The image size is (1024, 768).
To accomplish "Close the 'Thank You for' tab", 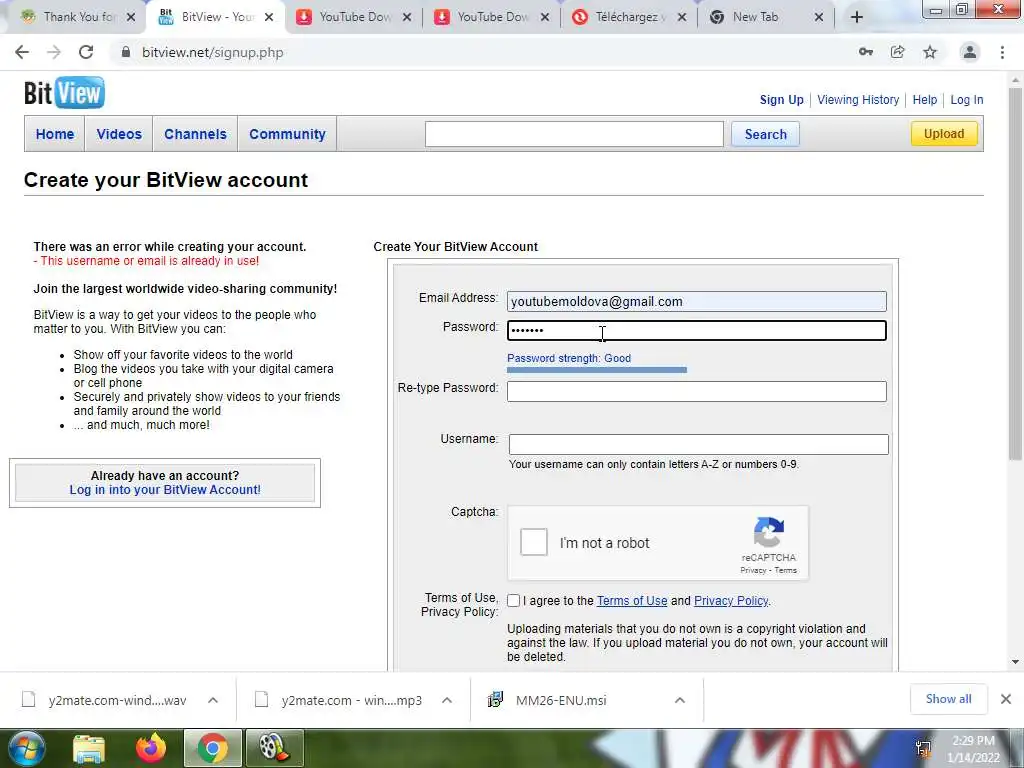I will (131, 18).
